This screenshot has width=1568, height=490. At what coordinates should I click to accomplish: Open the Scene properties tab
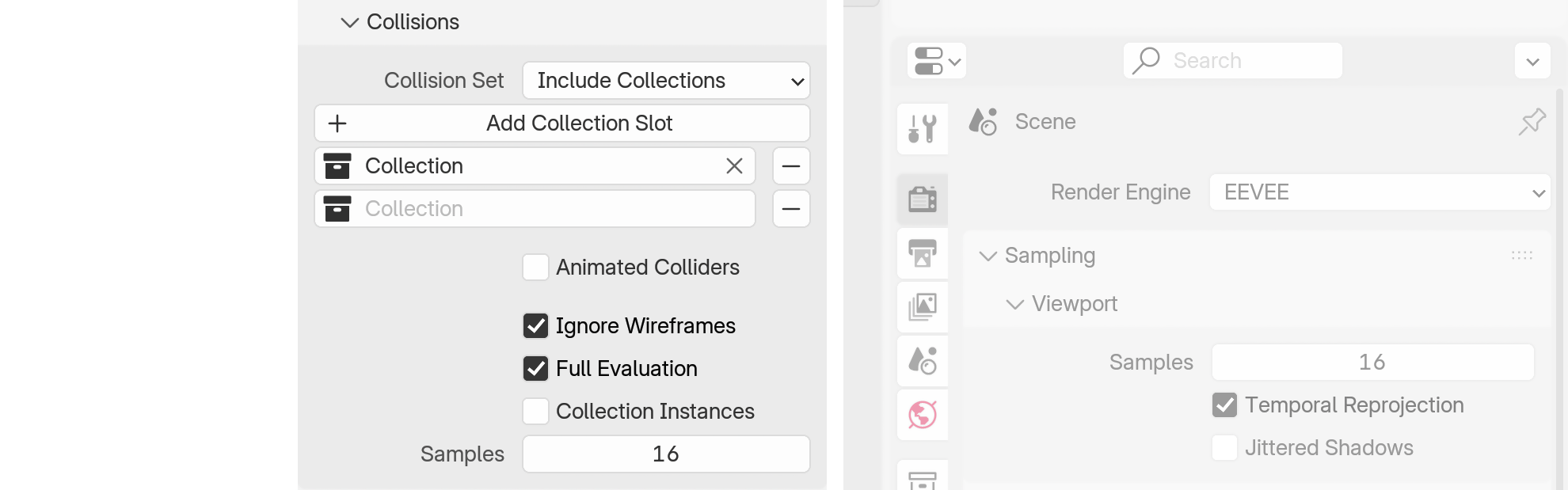tap(923, 361)
